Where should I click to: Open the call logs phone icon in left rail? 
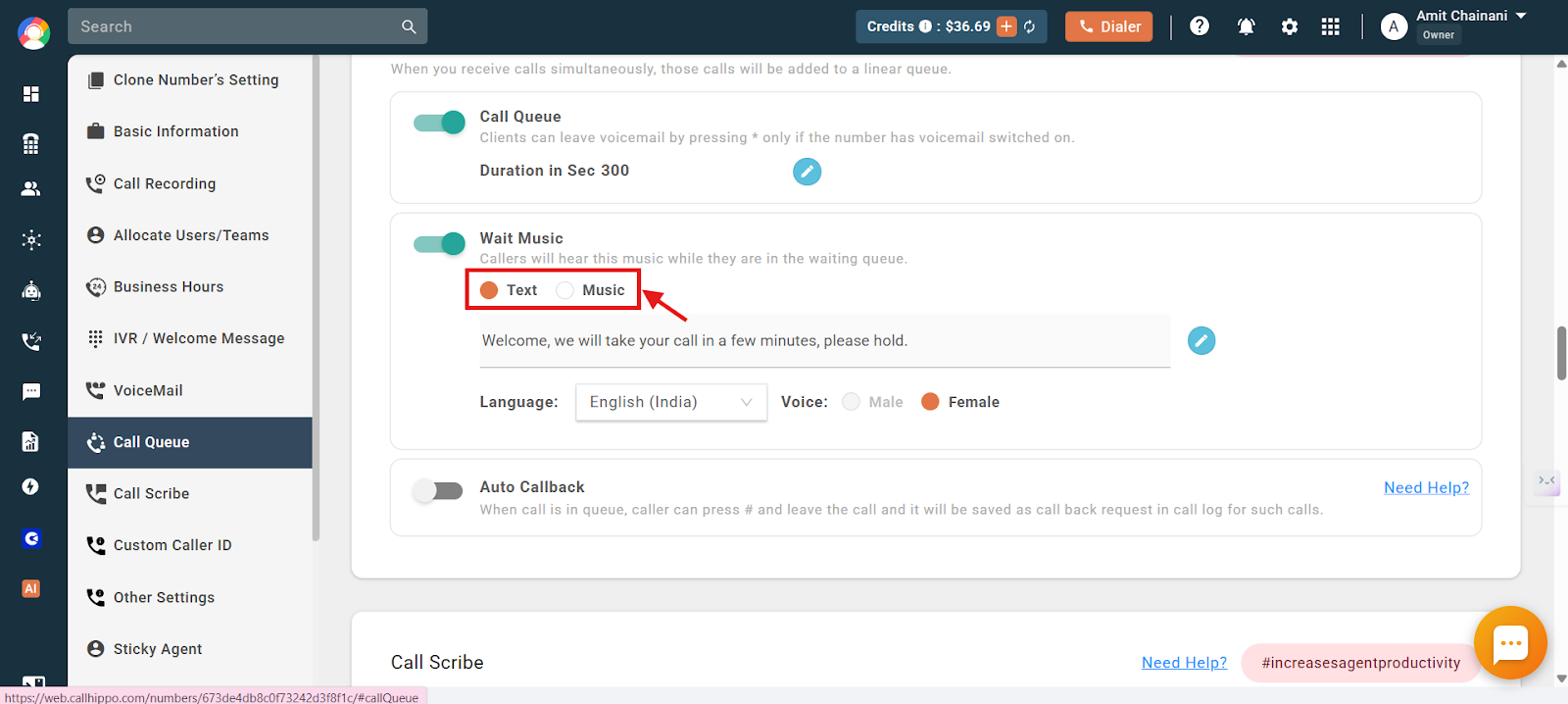[31, 341]
